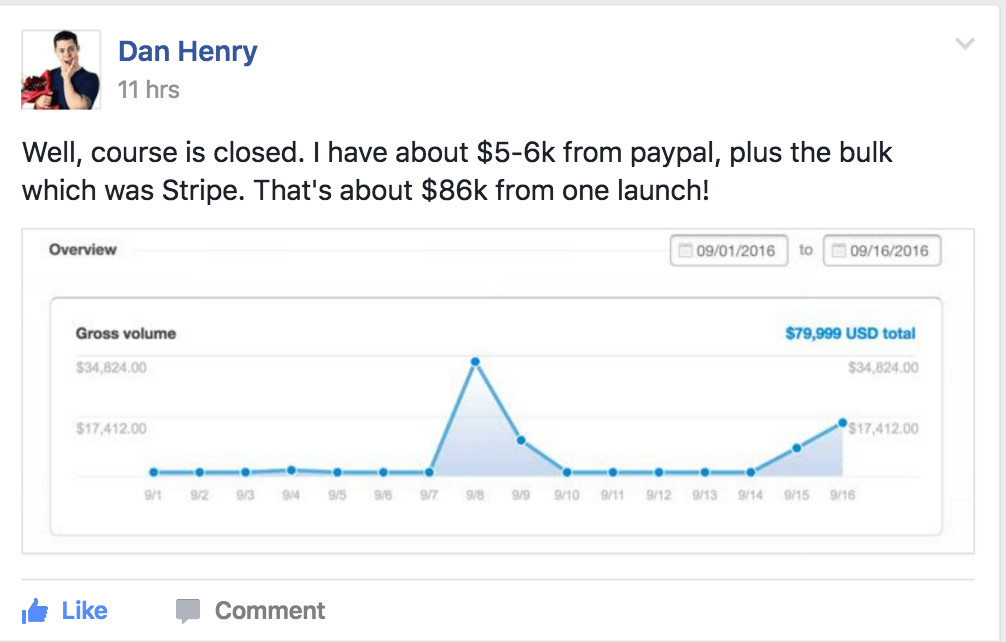Screen dimensions: 1006x642
Task: Open the Dan Henry profile name link
Action: point(187,51)
